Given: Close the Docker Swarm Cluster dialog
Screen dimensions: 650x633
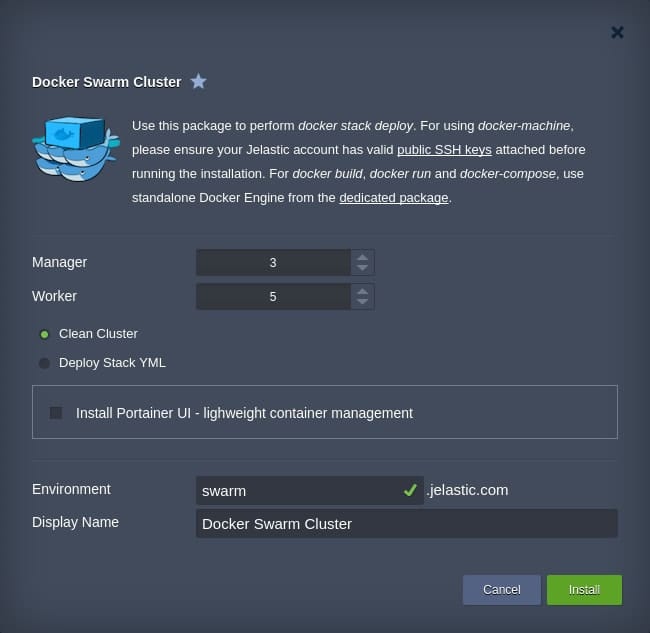Looking at the screenshot, I should 617,32.
